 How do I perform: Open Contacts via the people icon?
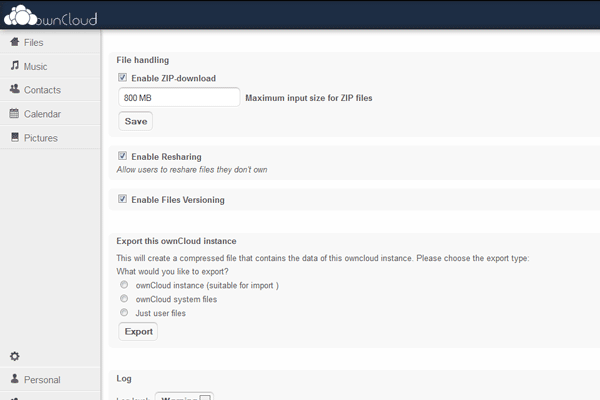(15, 90)
